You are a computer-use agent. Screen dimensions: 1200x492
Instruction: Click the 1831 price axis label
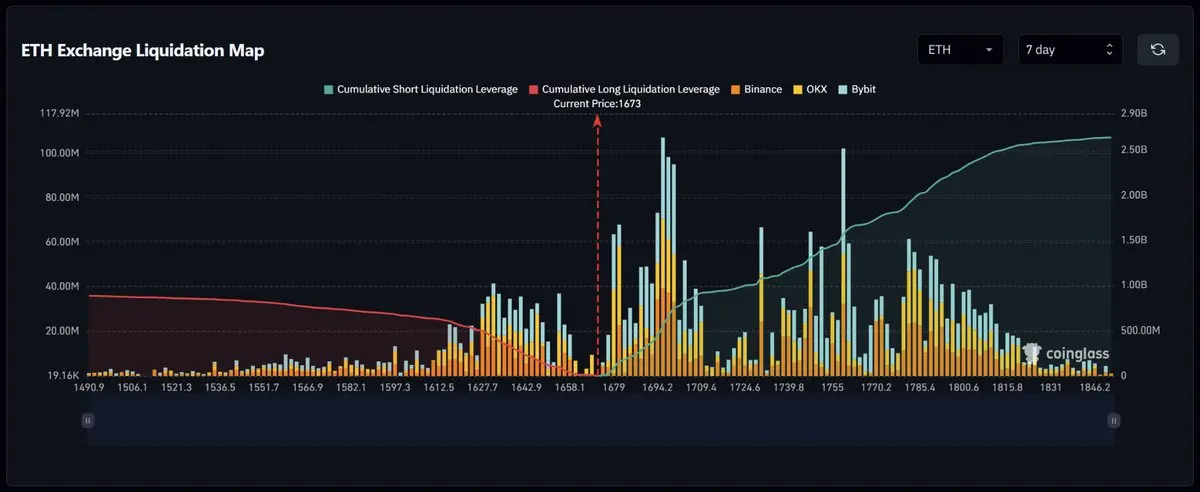(x=1050, y=388)
